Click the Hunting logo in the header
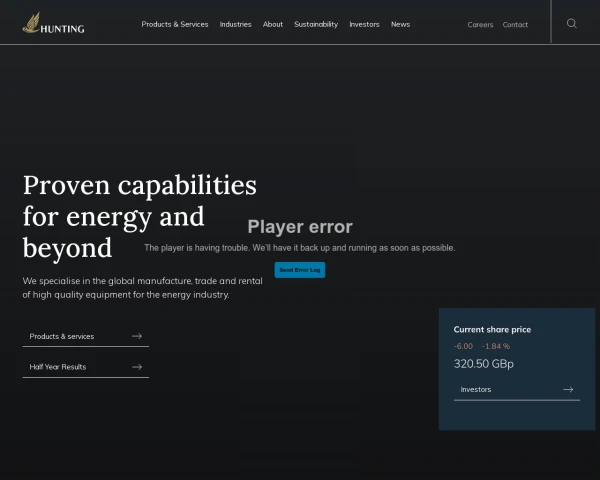The height and width of the screenshot is (480, 600). point(54,23)
